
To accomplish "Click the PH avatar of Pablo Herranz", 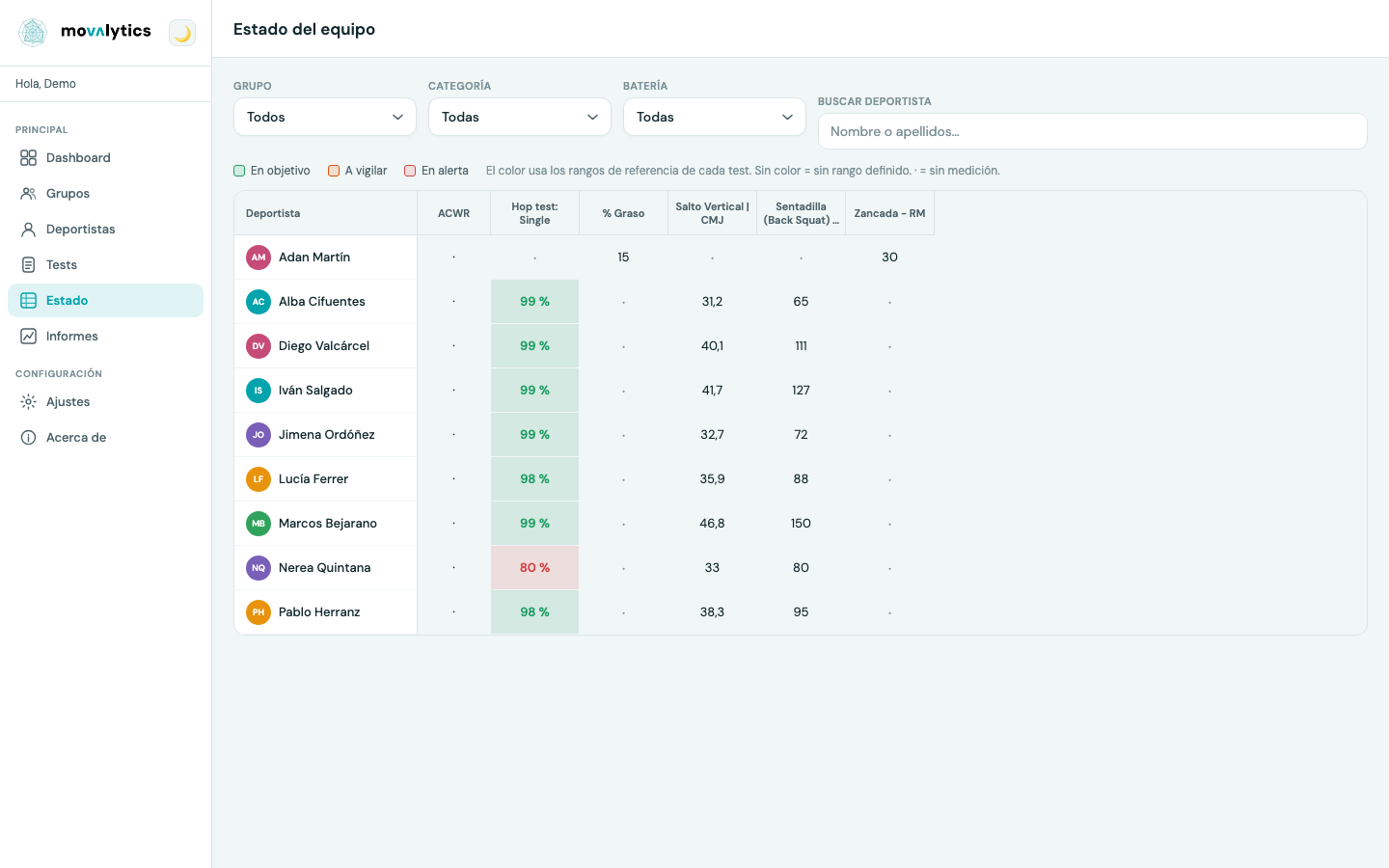I will 259,612.
